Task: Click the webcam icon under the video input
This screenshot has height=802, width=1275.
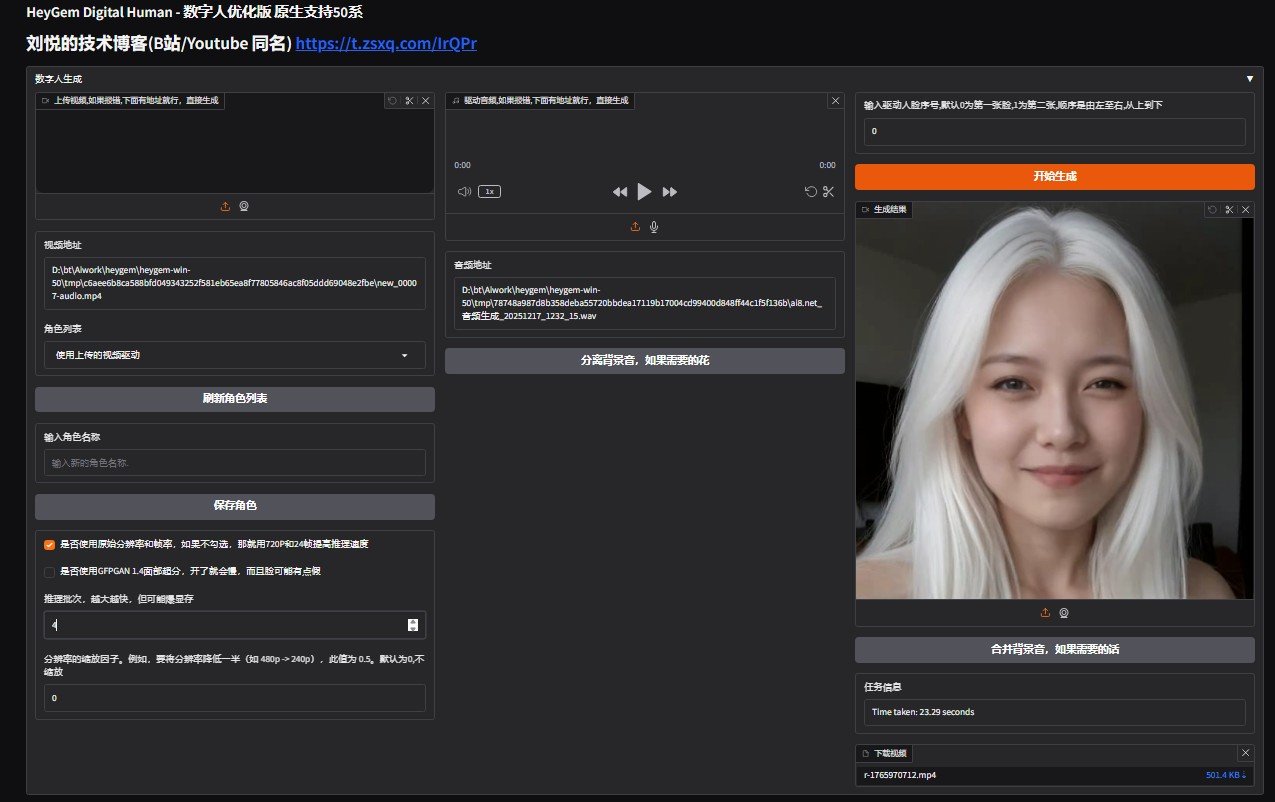Action: point(244,206)
